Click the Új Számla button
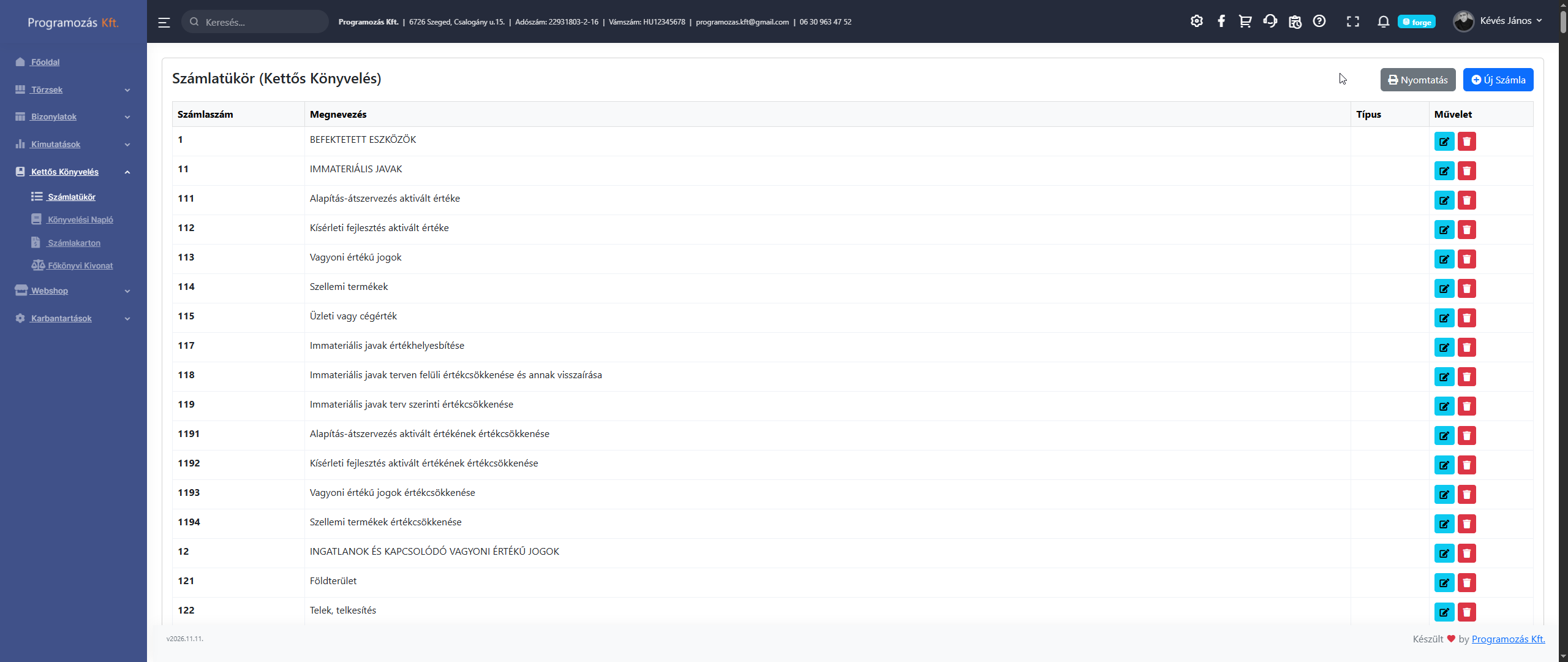The height and width of the screenshot is (662, 1568). click(1498, 80)
